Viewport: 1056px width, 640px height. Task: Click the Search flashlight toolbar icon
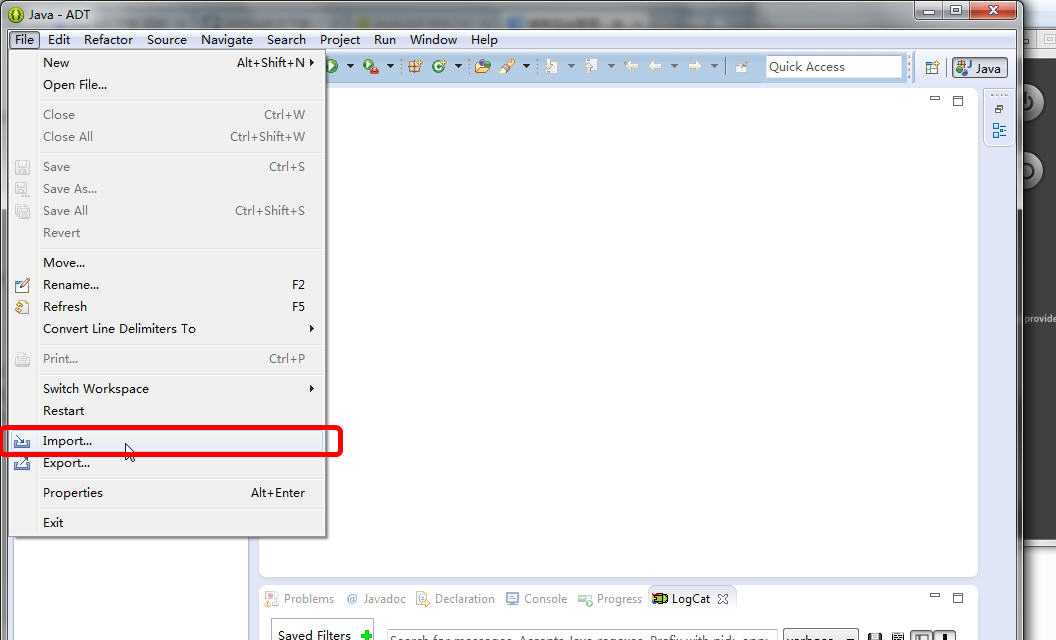coord(508,66)
